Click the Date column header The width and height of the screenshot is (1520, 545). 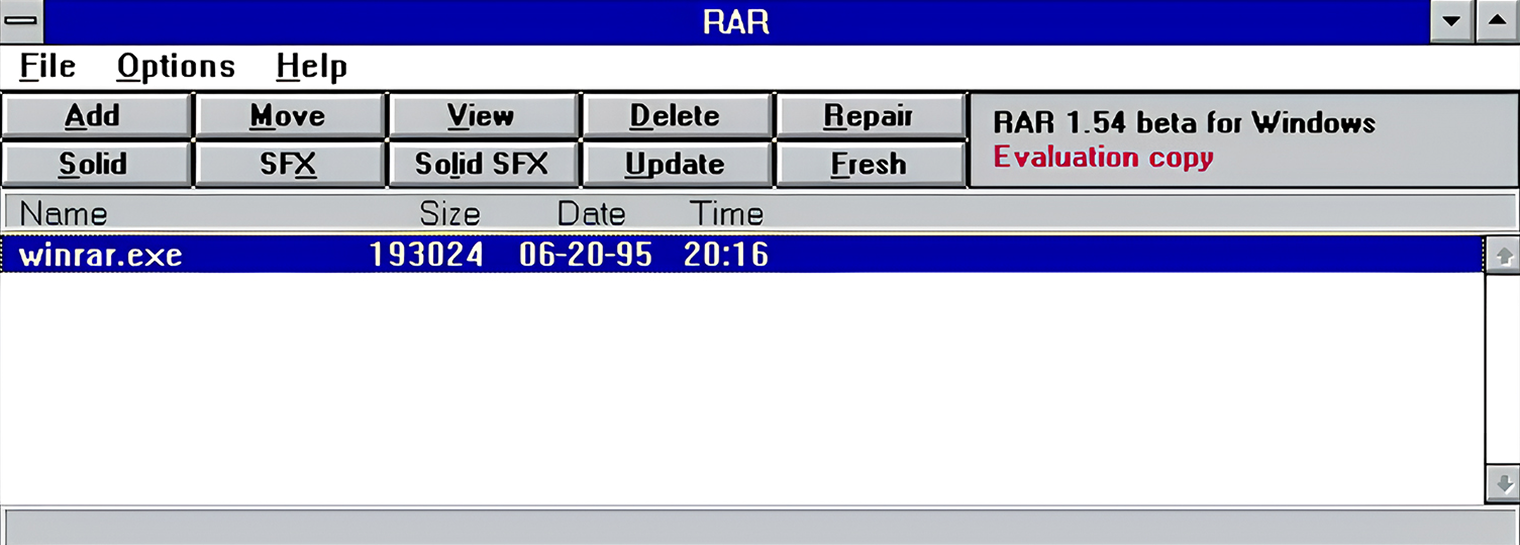coord(591,213)
